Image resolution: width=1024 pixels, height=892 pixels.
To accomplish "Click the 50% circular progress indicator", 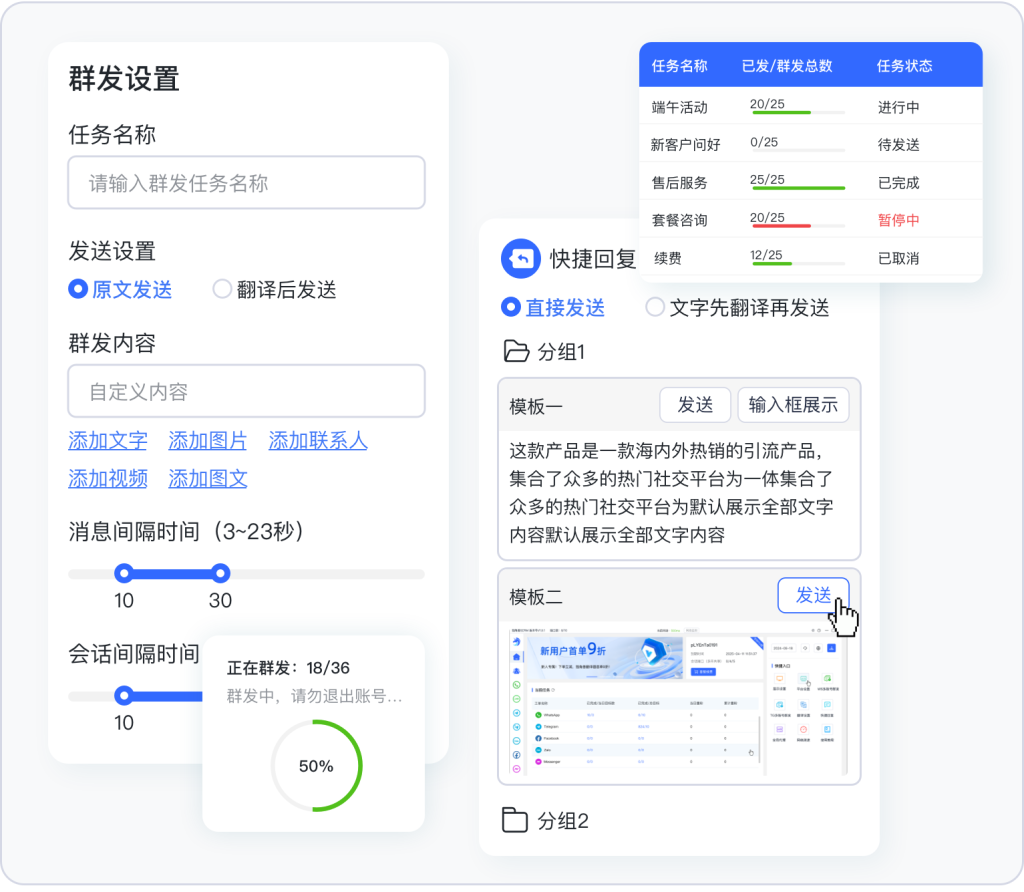I will (x=316, y=766).
